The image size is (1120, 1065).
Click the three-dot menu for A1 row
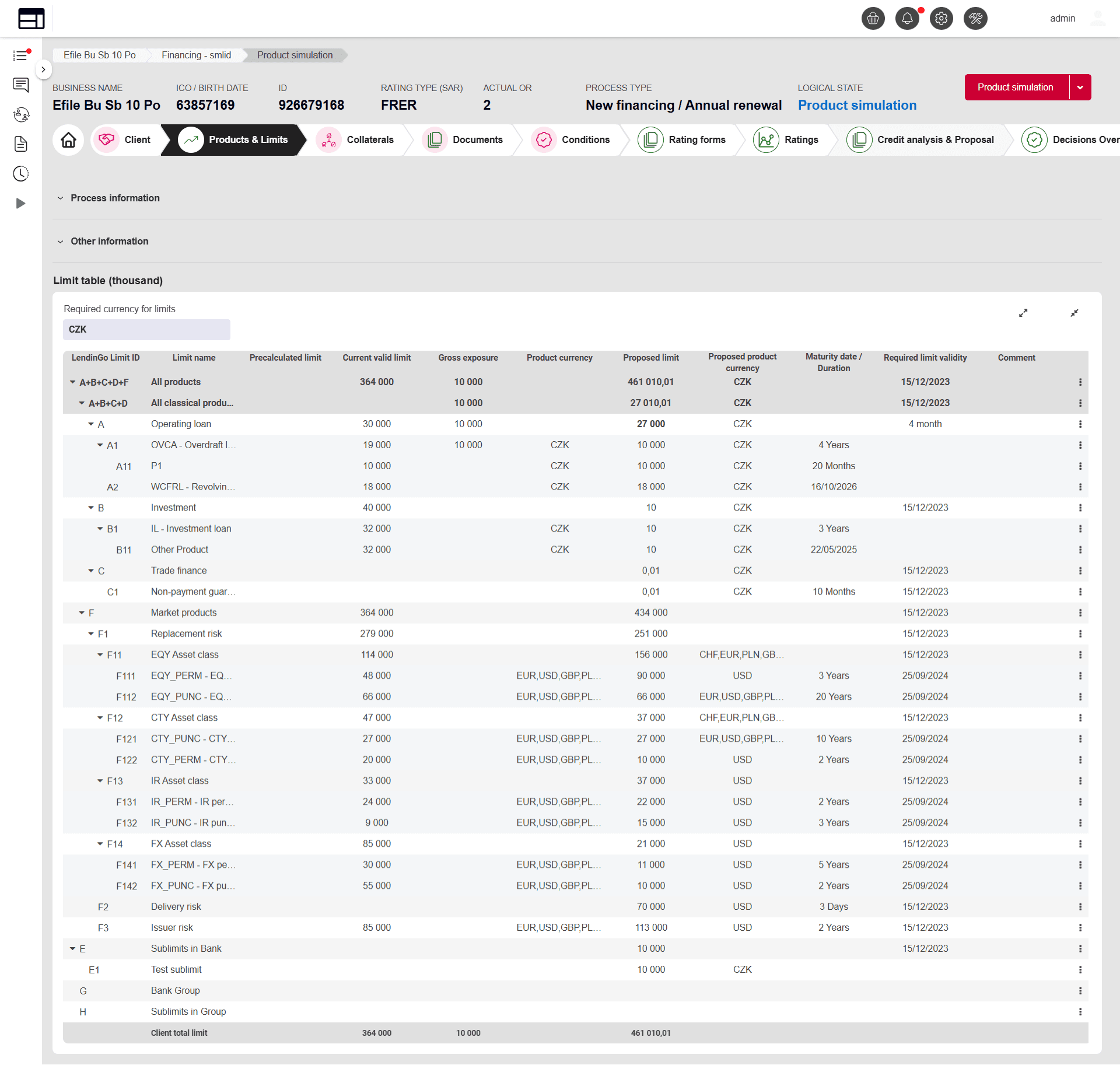(x=1080, y=445)
